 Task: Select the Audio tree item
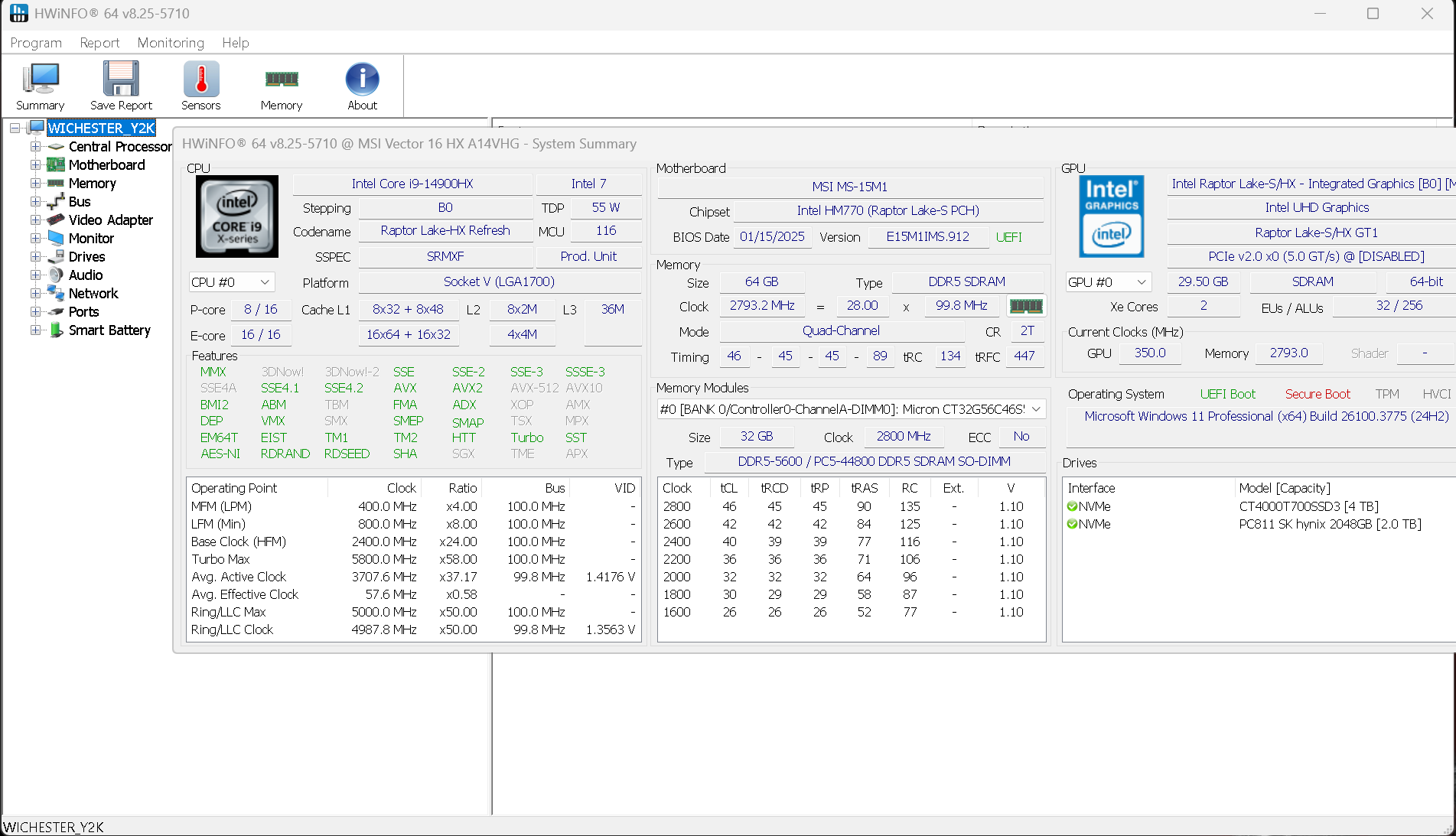[86, 275]
